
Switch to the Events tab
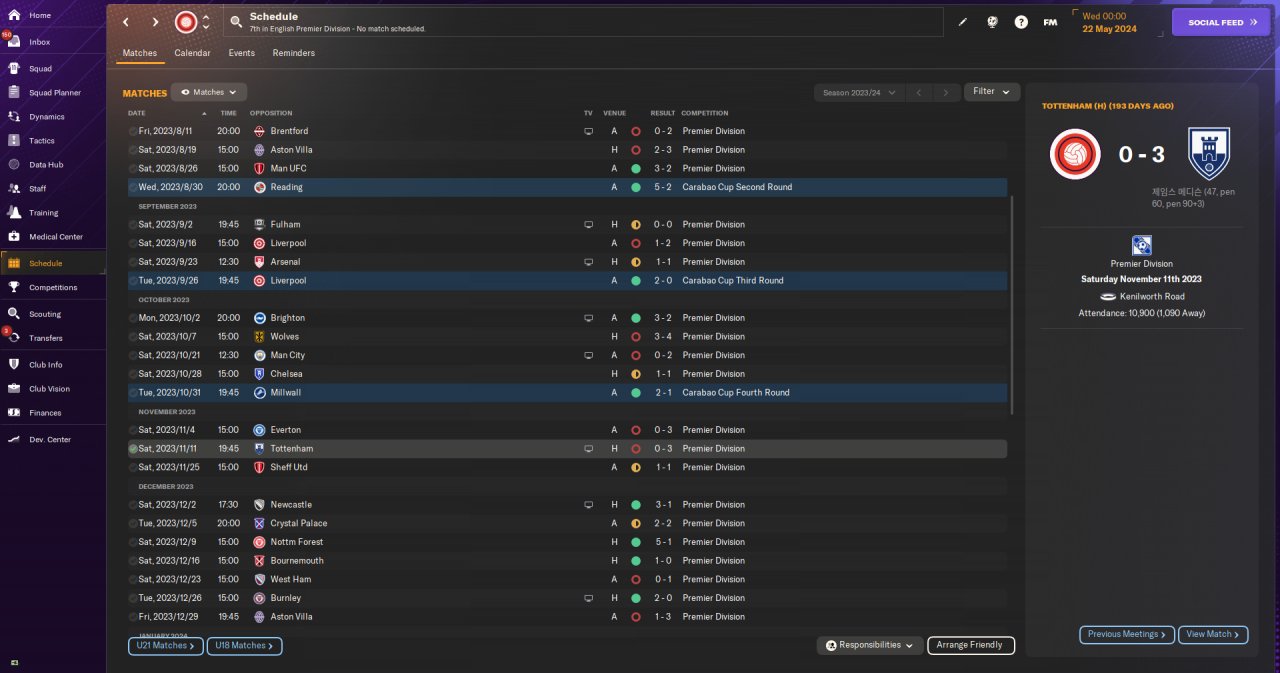pos(241,53)
